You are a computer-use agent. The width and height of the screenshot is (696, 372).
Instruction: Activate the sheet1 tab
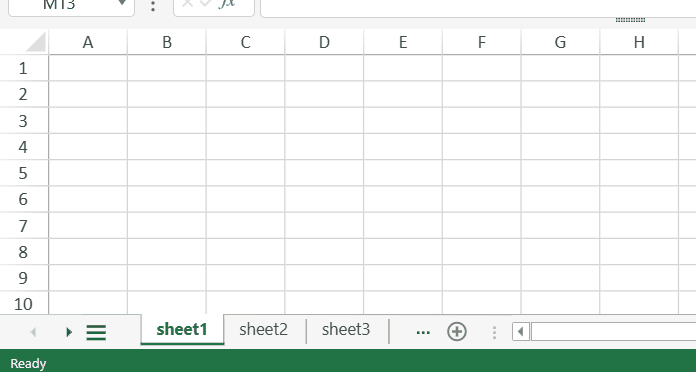(x=182, y=330)
